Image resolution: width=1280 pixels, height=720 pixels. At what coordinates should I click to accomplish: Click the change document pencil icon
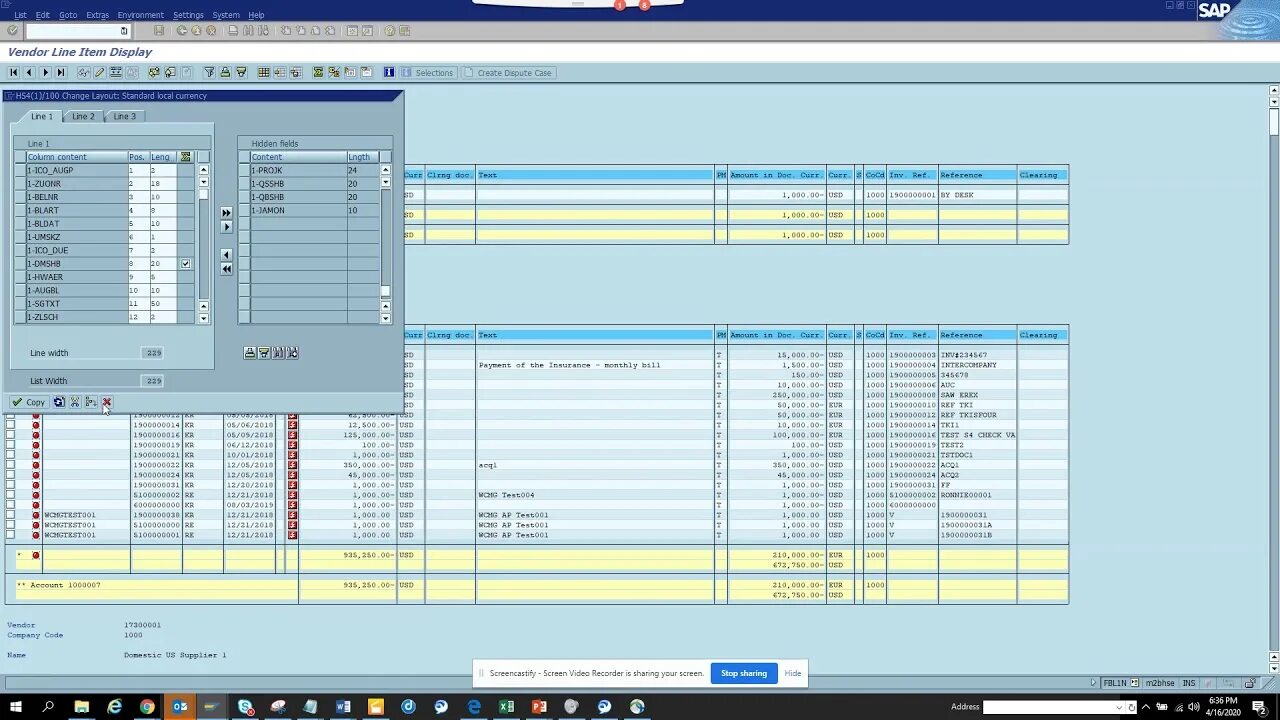tap(99, 72)
